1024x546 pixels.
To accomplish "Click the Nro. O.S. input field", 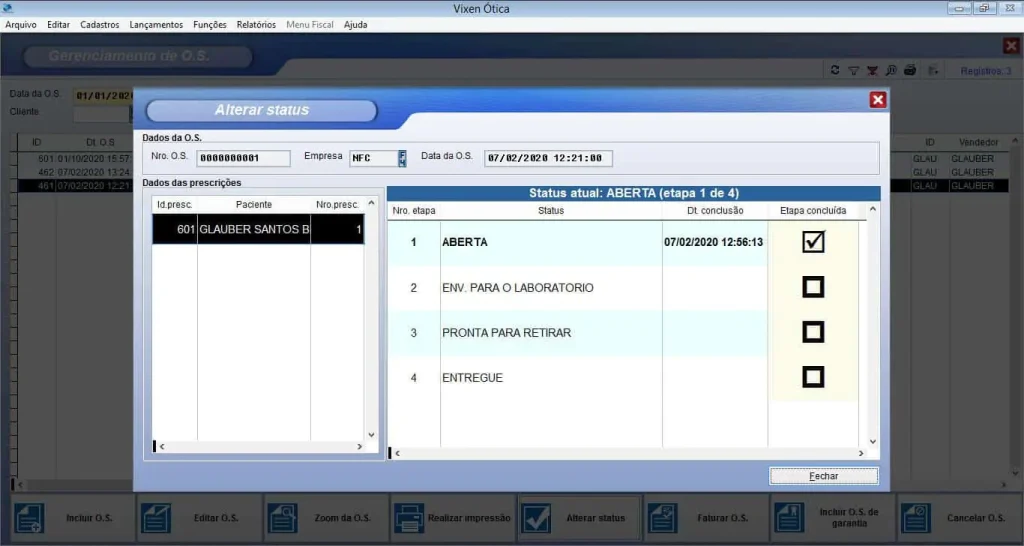I will point(243,158).
